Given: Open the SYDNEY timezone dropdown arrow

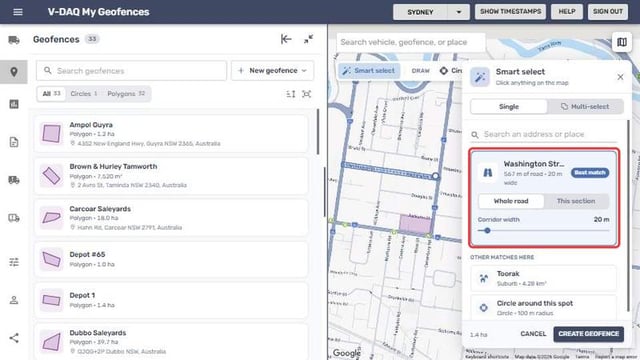Looking at the screenshot, I should pyautogui.click(x=459, y=12).
